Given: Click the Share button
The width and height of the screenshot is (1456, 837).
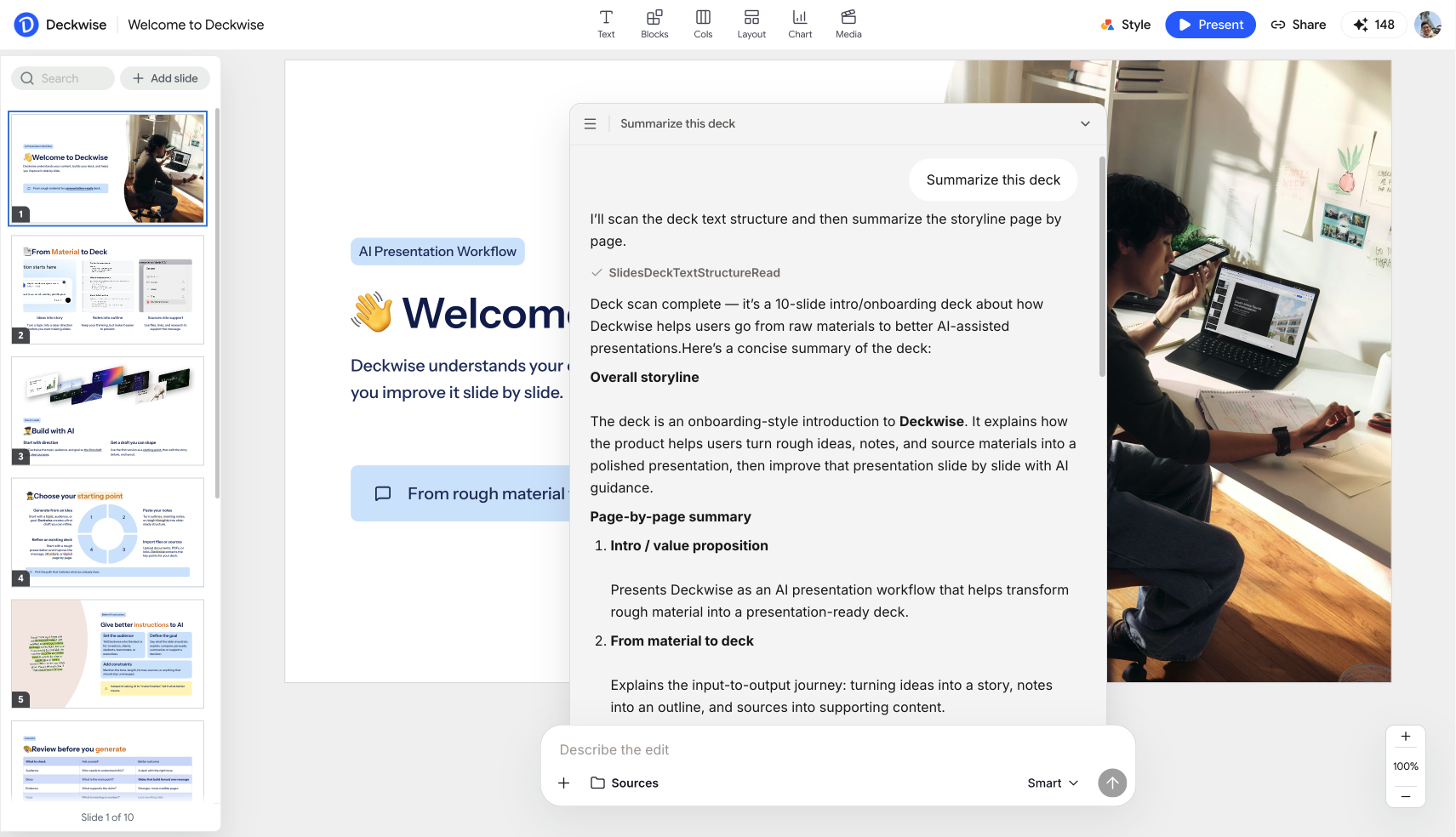Looking at the screenshot, I should tap(1299, 25).
